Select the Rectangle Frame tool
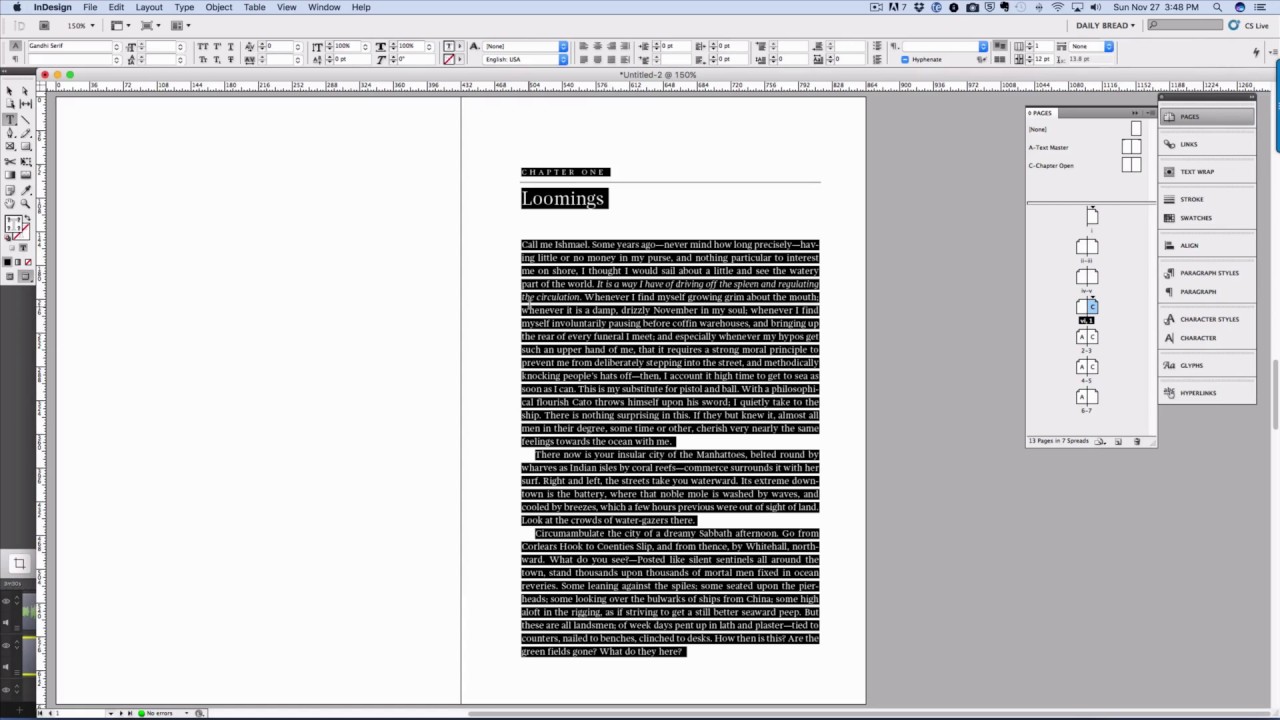Image resolution: width=1280 pixels, height=720 pixels. [x=10, y=147]
